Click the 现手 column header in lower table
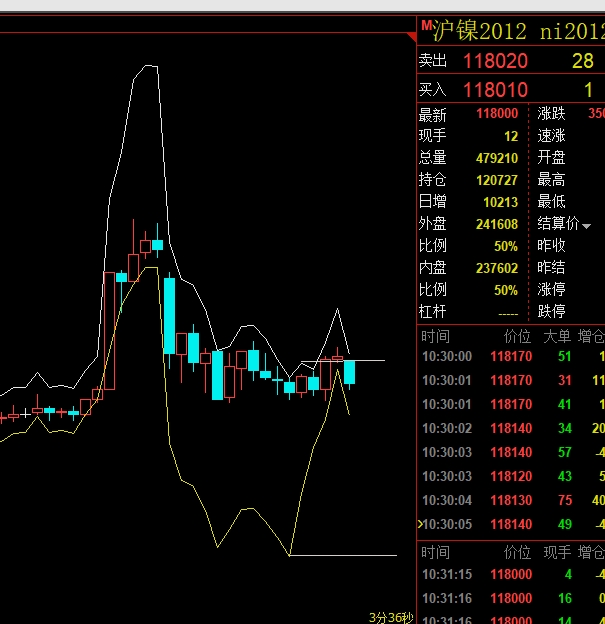605x624 pixels. click(x=555, y=552)
